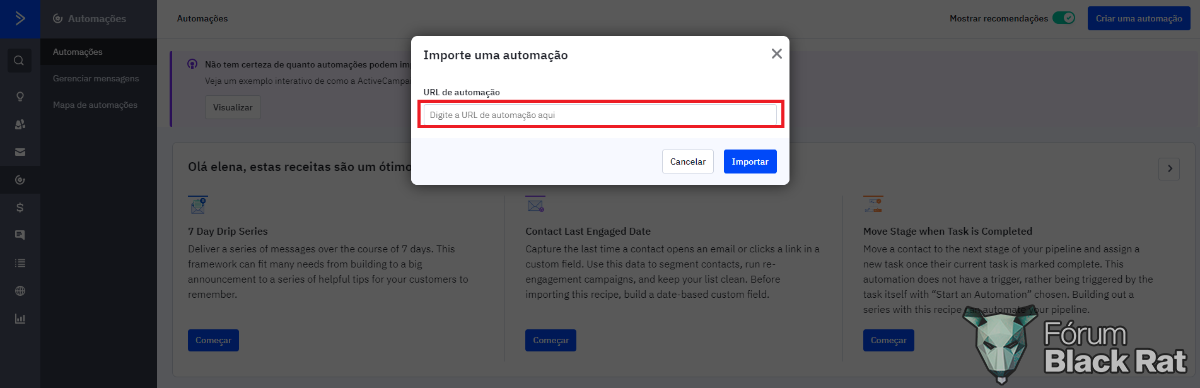The image size is (1200, 388).
Task: Open the Reports bar chart icon
Action: click(20, 319)
